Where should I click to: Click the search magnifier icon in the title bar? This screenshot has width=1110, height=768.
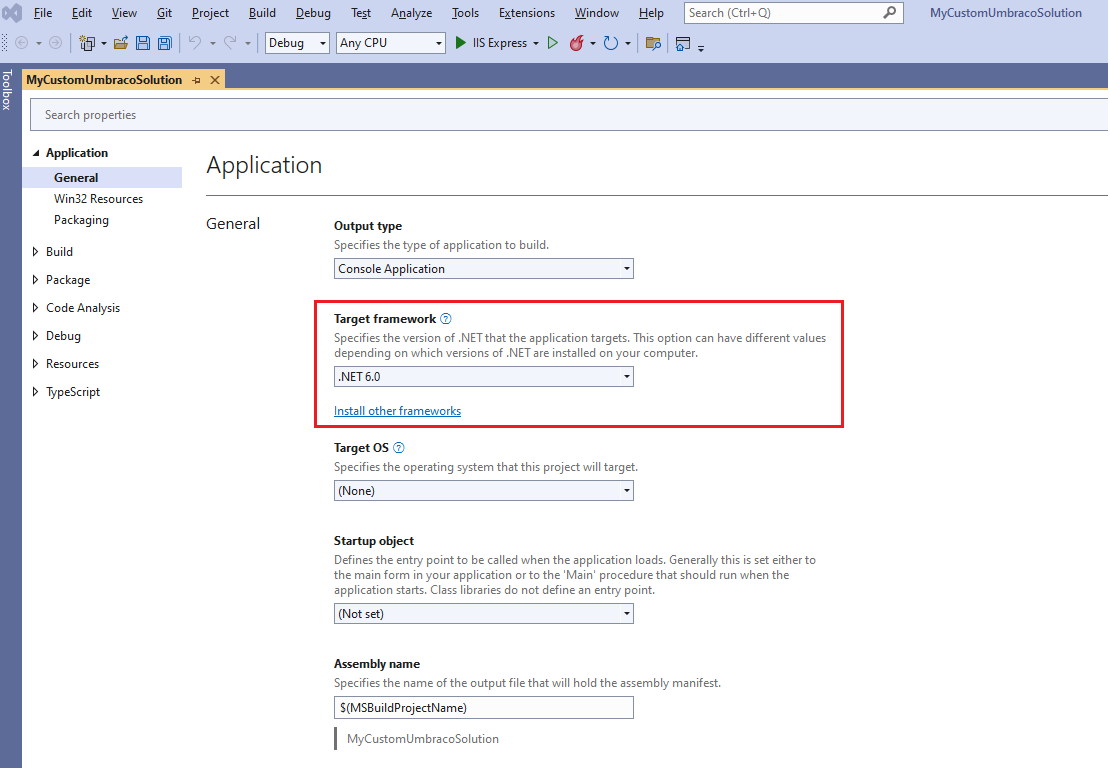pos(890,12)
